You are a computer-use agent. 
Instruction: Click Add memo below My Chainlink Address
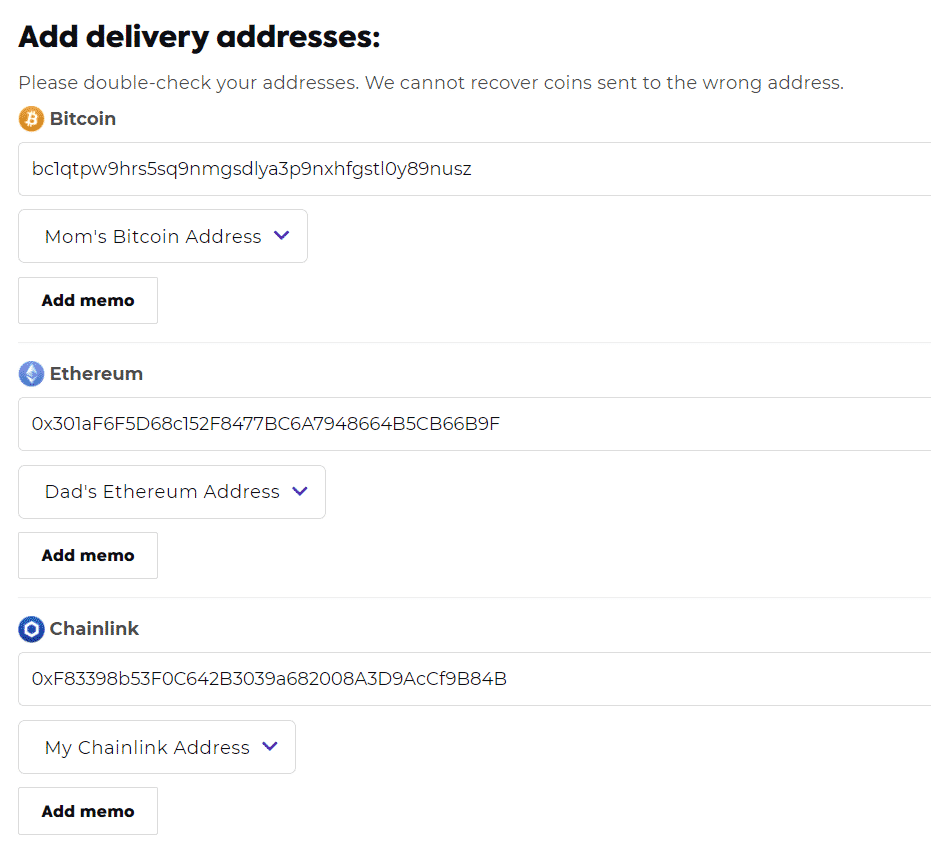(88, 811)
